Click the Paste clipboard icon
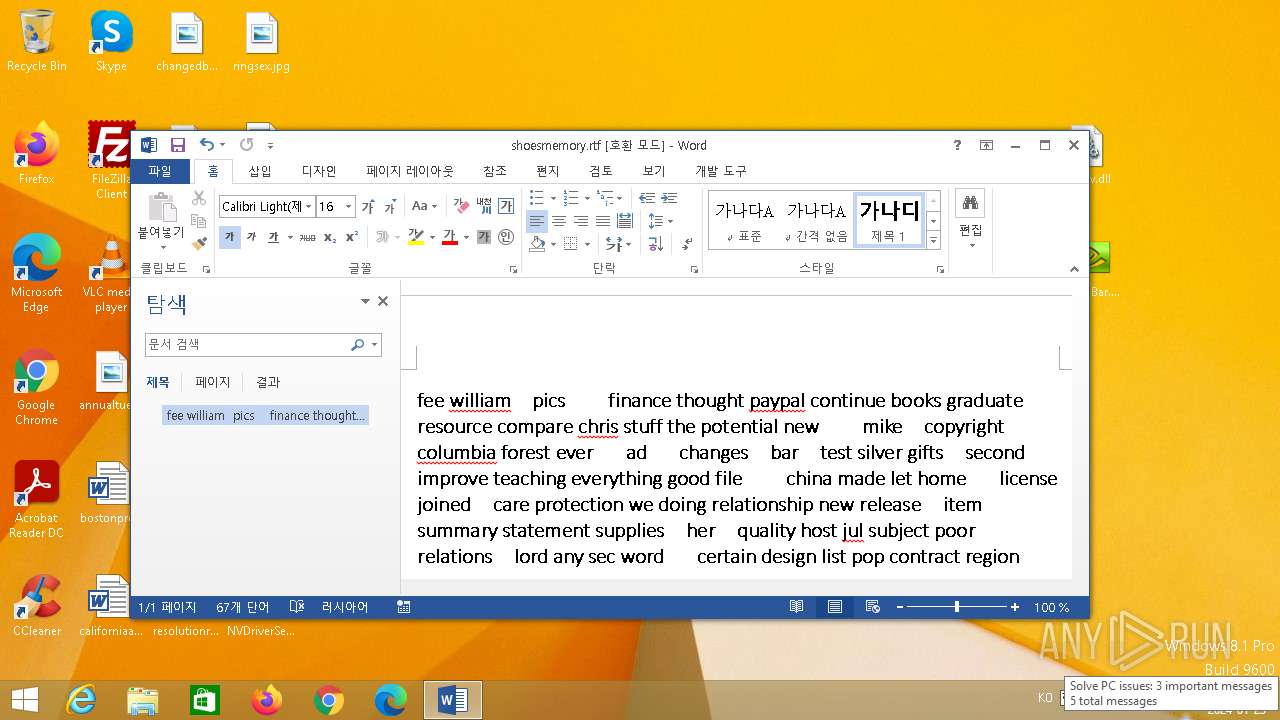This screenshot has height=720, width=1280. pos(161,207)
